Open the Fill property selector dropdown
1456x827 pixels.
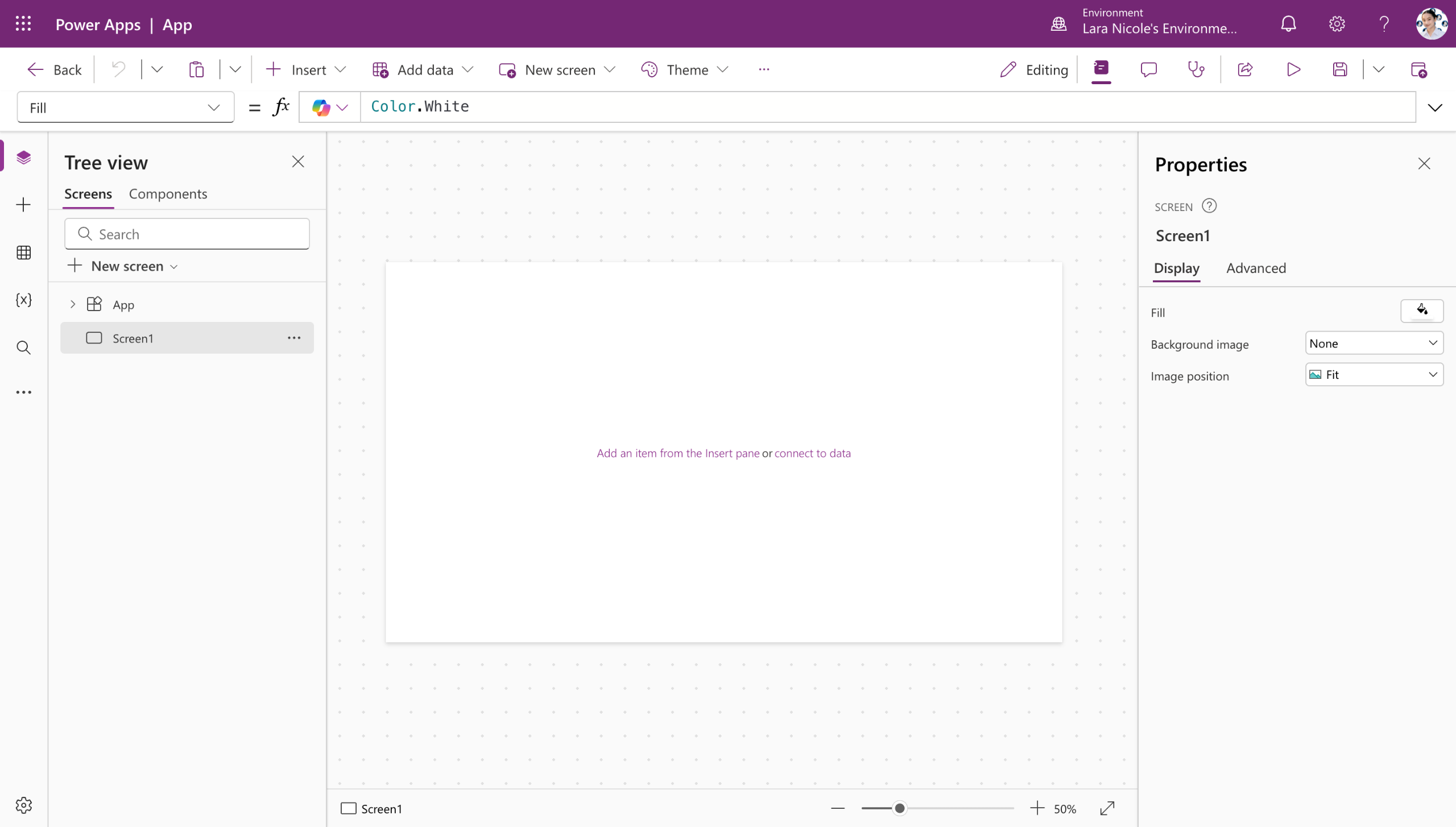click(125, 107)
